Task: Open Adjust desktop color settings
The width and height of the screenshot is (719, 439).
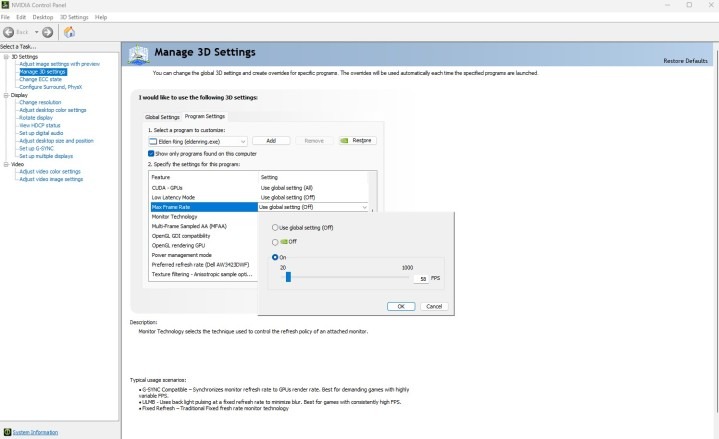Action: tap(53, 110)
